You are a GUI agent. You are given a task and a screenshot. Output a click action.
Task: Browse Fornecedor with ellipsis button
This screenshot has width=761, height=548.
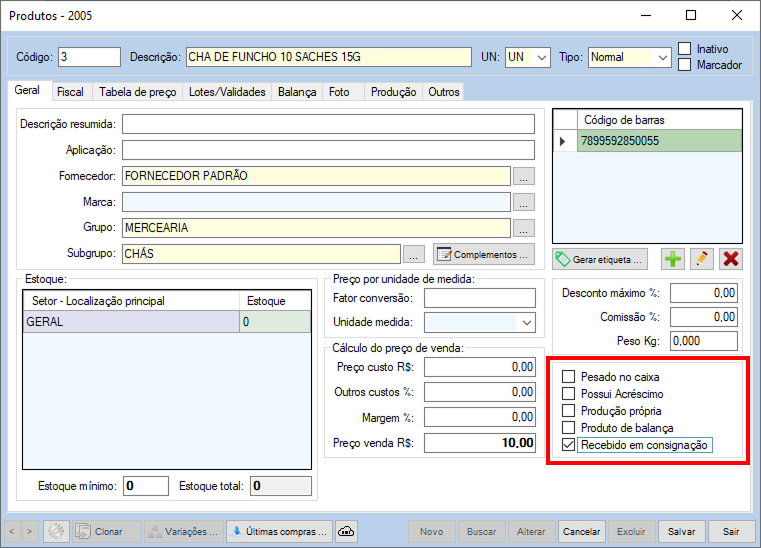pos(523,176)
